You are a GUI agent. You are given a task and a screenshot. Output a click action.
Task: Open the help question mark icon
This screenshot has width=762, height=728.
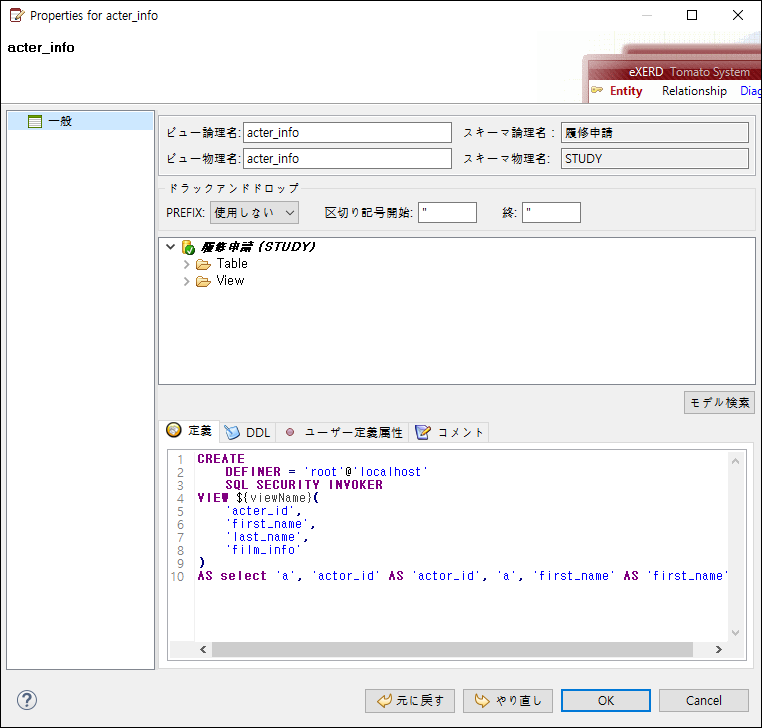(x=27, y=700)
